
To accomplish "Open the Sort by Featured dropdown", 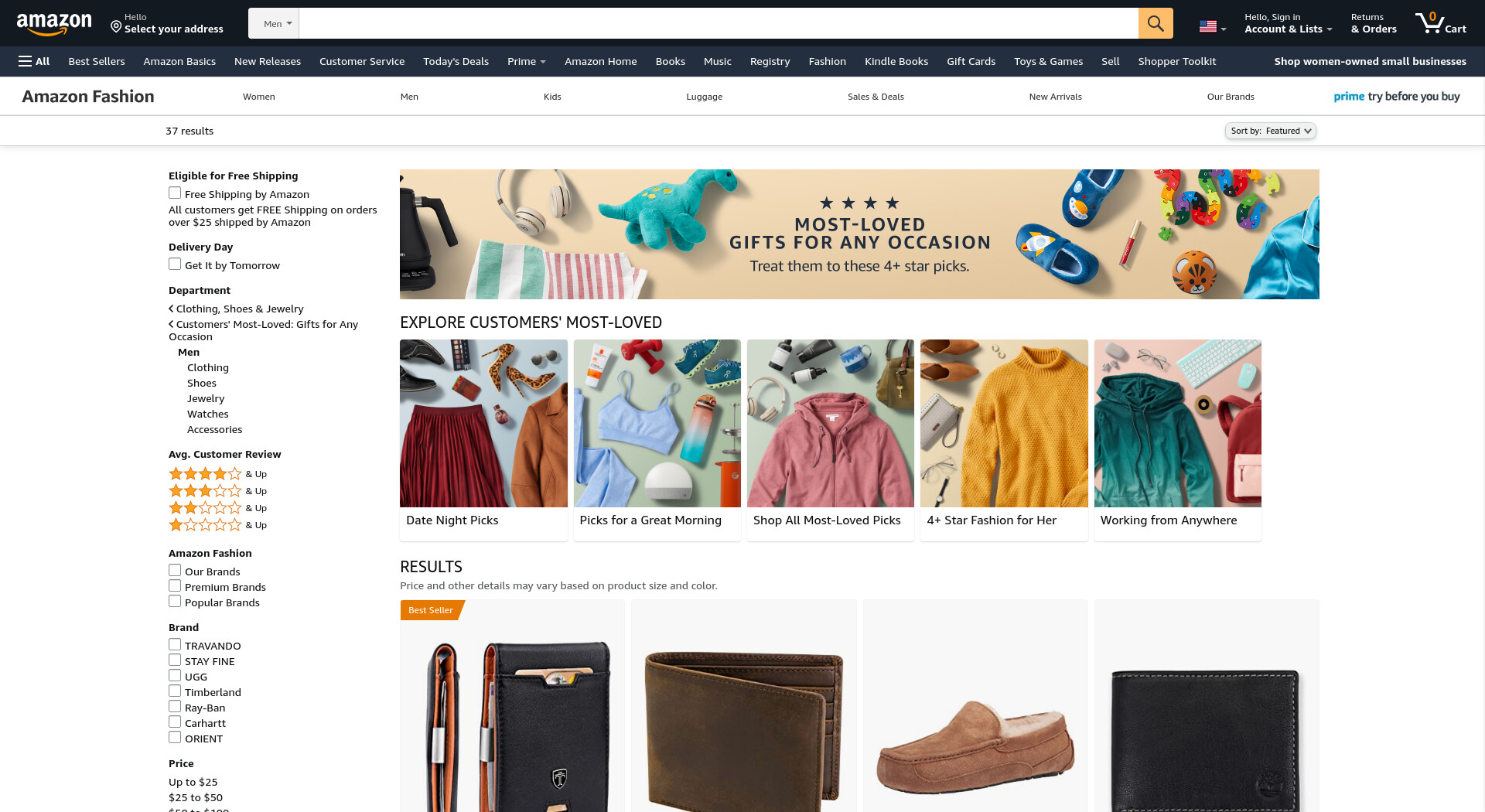I will 1271,131.
